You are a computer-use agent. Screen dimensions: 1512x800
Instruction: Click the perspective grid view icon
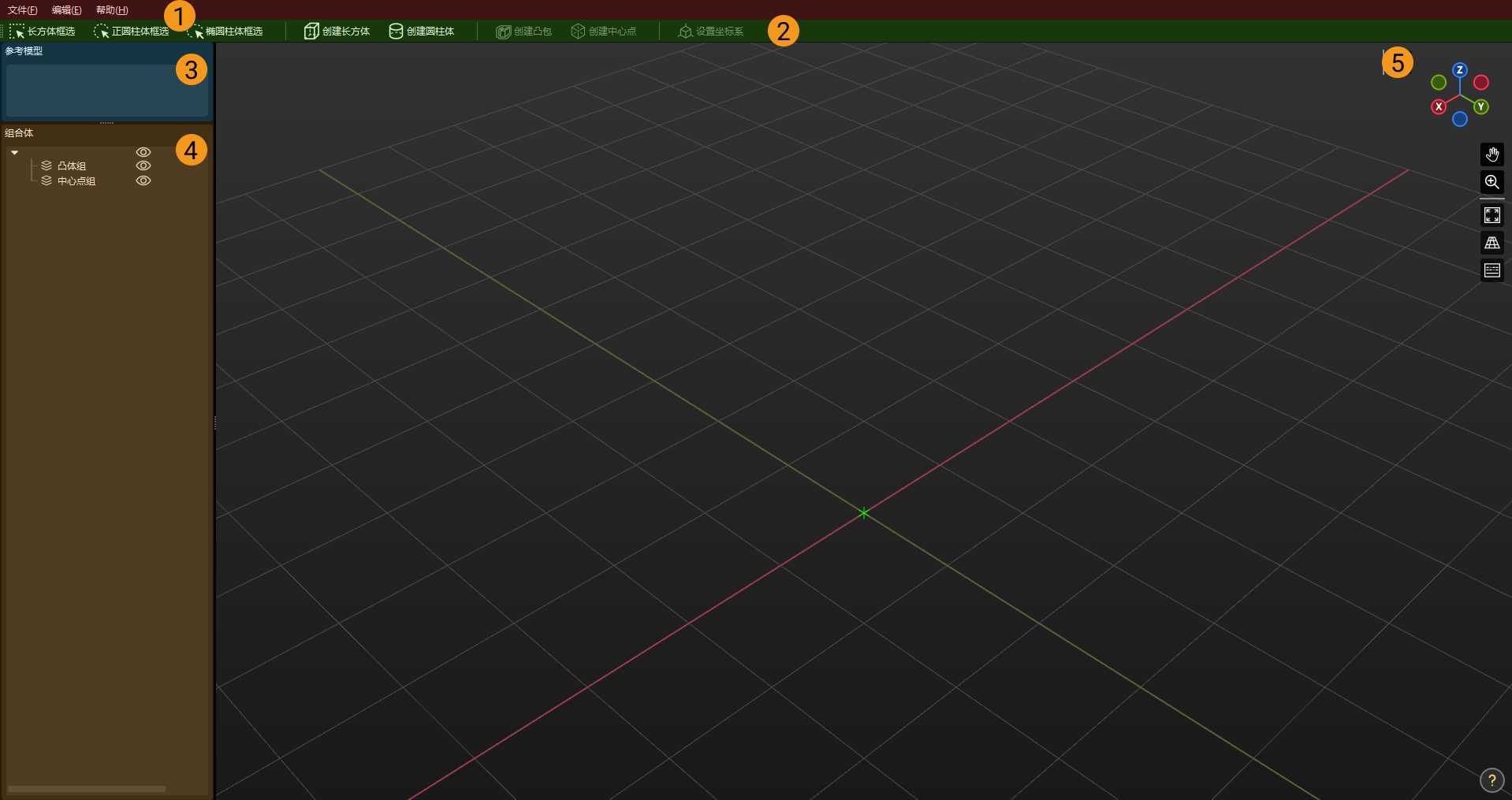click(x=1492, y=243)
